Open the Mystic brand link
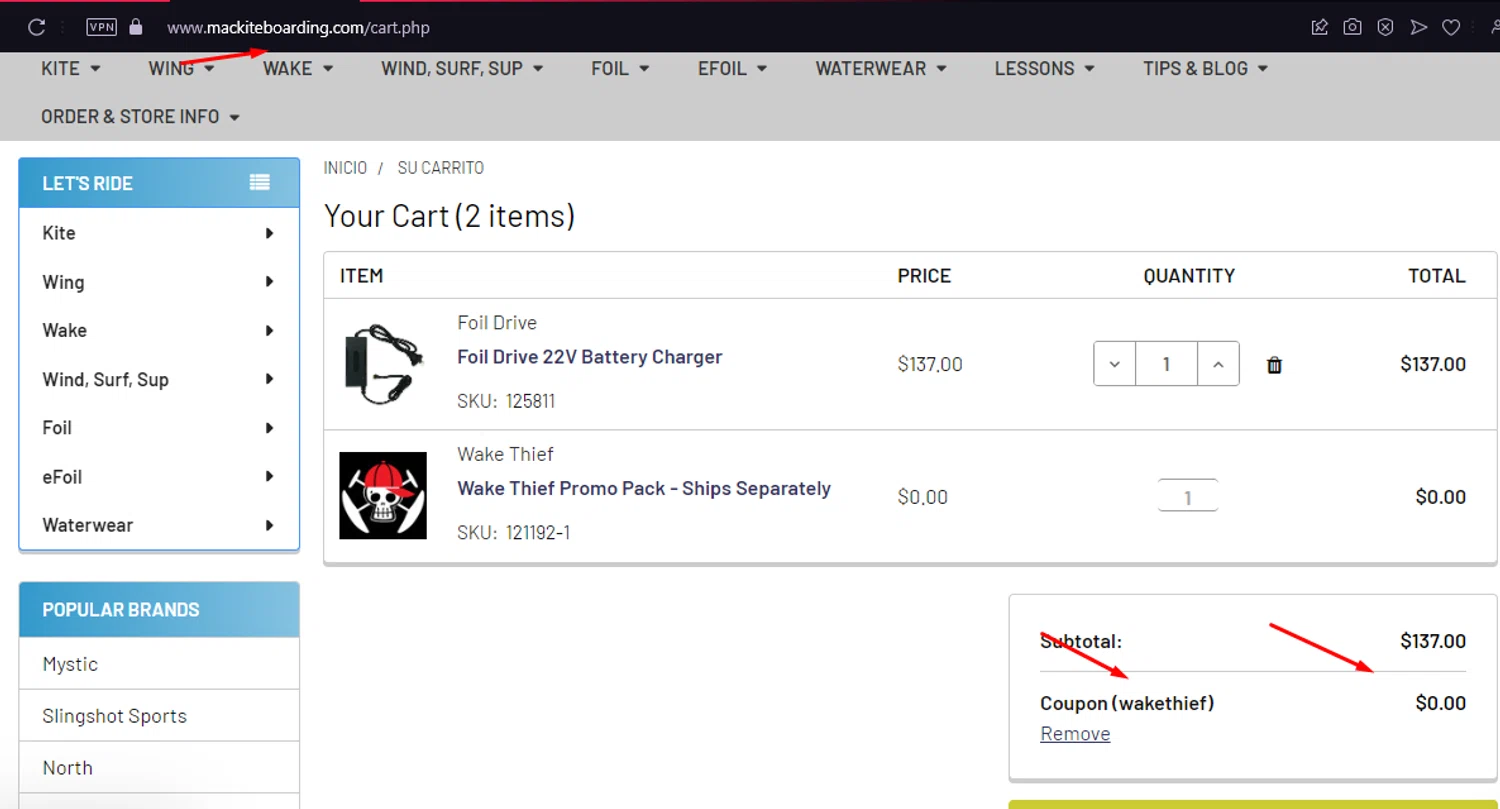This screenshot has width=1500, height=809. coord(70,664)
